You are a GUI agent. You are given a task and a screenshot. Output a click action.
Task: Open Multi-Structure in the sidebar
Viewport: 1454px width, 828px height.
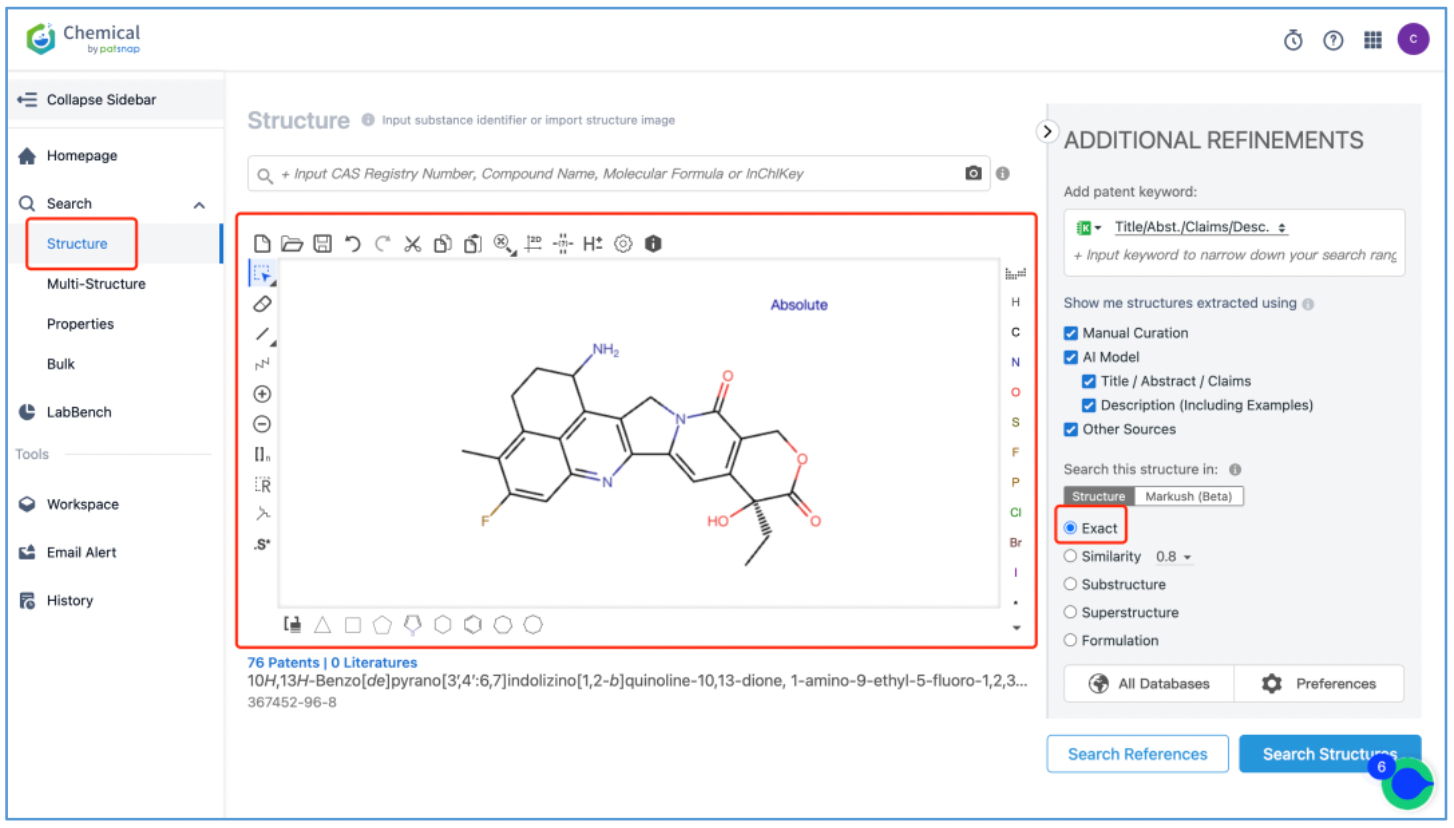tap(96, 284)
